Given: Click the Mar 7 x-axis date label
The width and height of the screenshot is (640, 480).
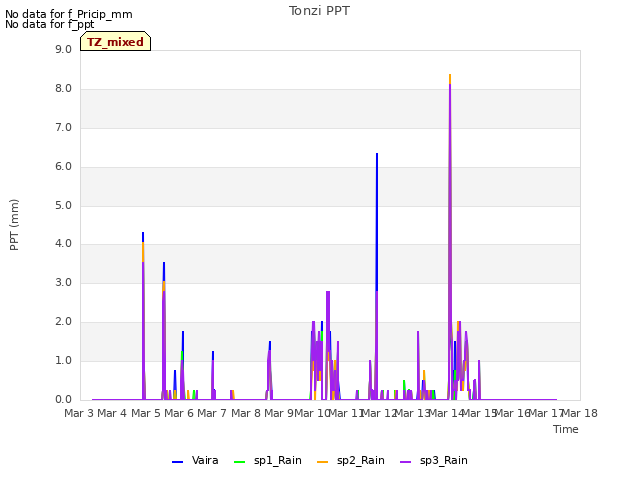Looking at the screenshot, I should (x=212, y=413).
